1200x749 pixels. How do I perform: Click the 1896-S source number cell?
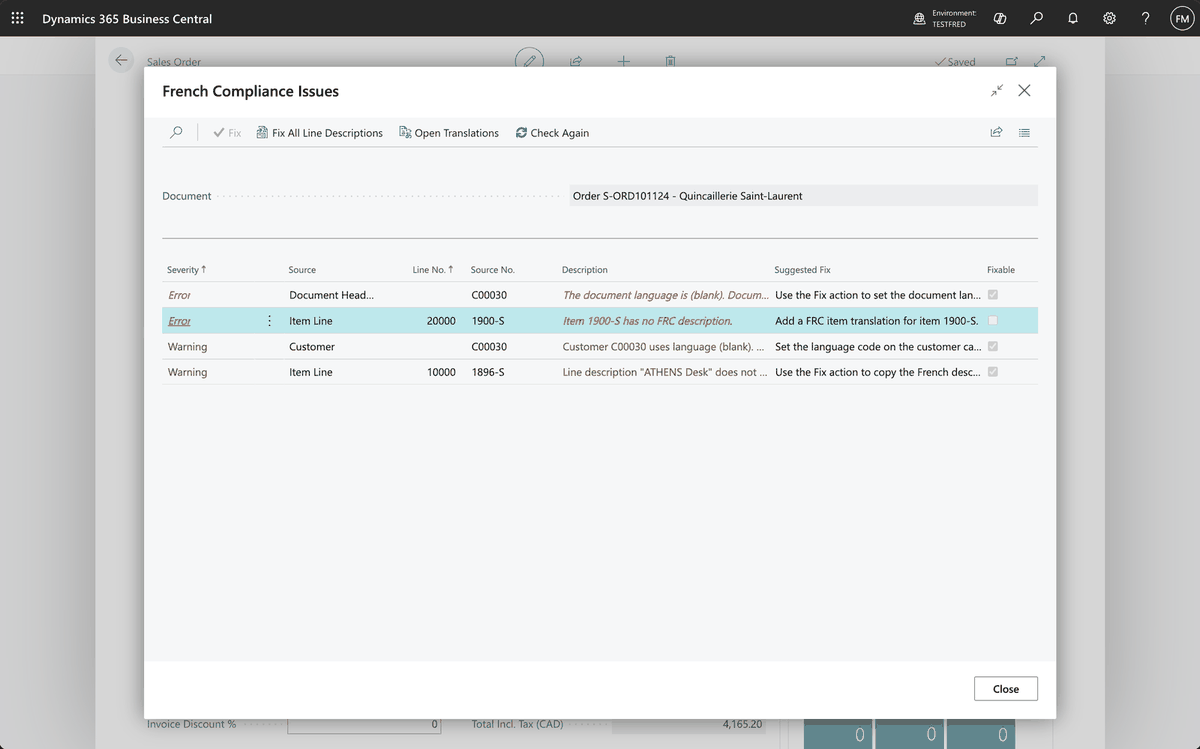tap(488, 372)
